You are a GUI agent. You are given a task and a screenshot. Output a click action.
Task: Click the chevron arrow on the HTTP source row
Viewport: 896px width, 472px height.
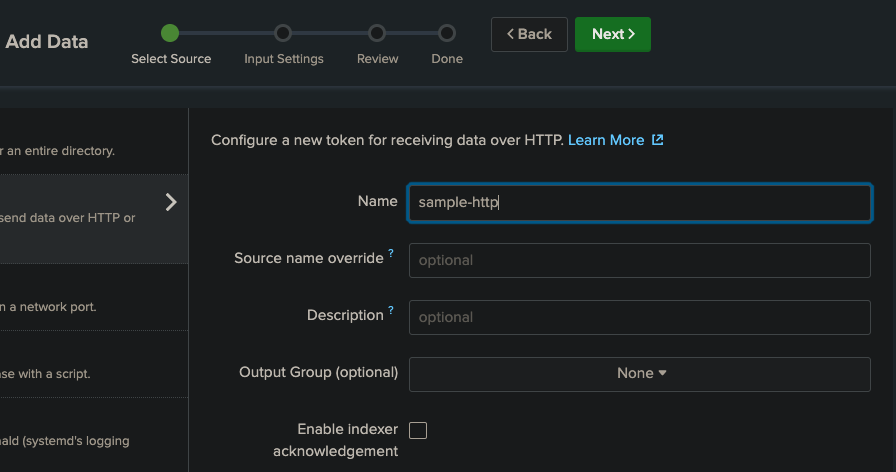171,202
